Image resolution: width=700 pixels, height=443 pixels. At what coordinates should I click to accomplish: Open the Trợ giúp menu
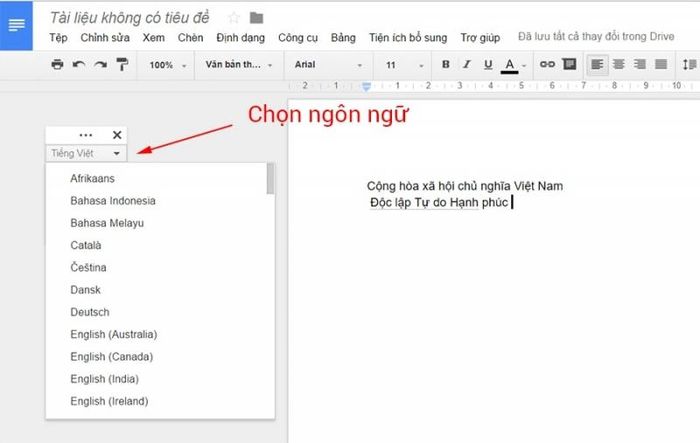point(480,38)
